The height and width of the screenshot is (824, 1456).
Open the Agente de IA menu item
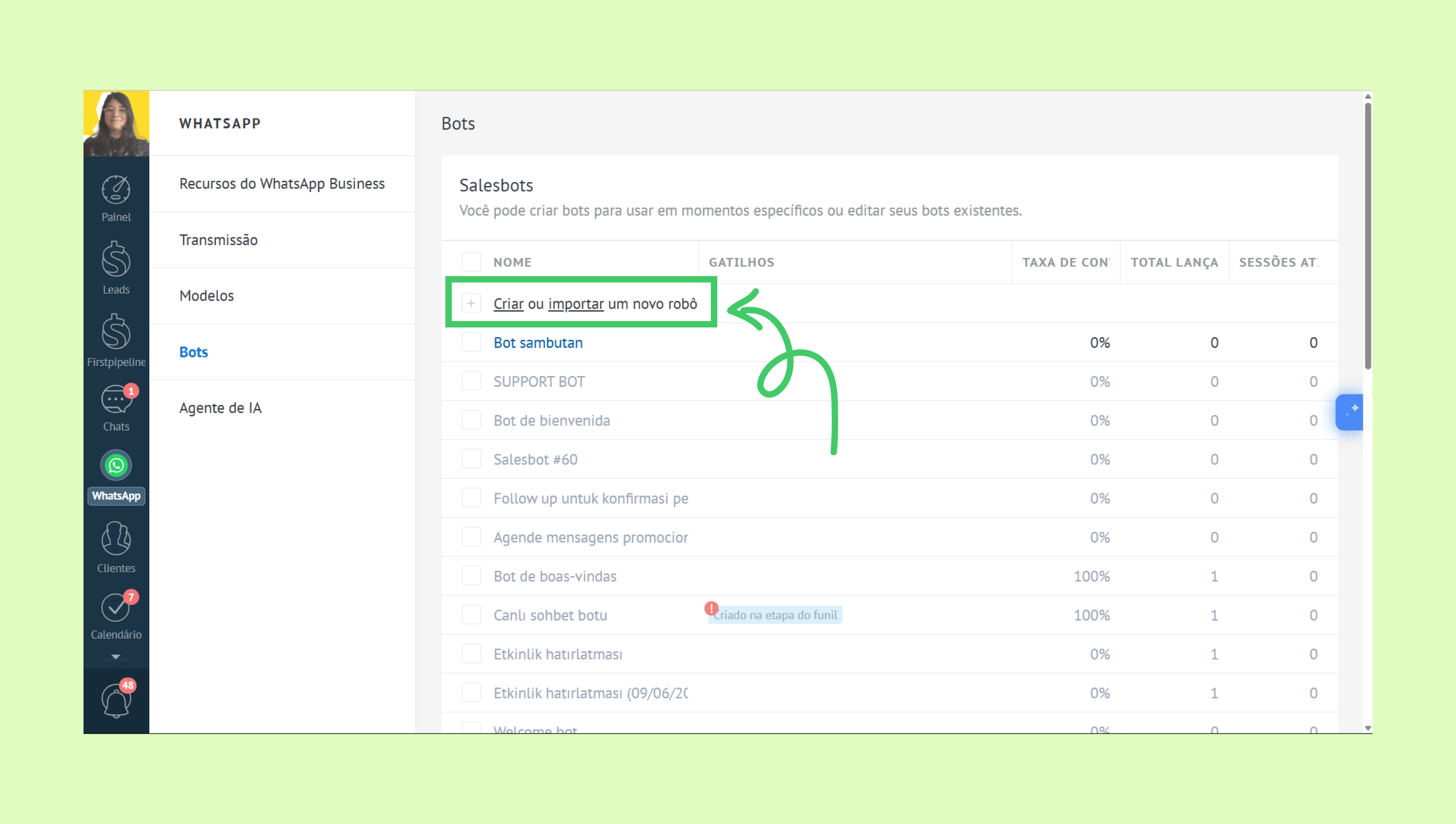[x=220, y=408]
